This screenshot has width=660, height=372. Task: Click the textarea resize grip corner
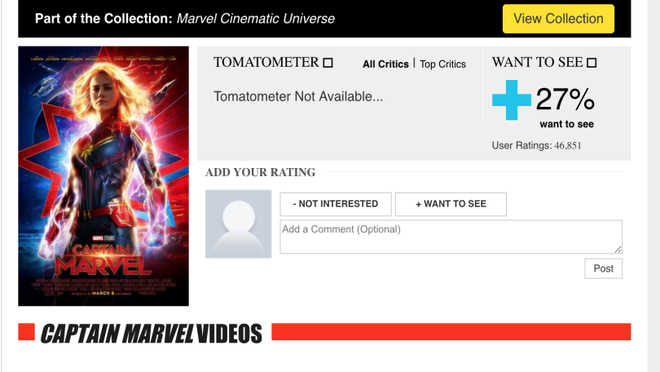618,250
